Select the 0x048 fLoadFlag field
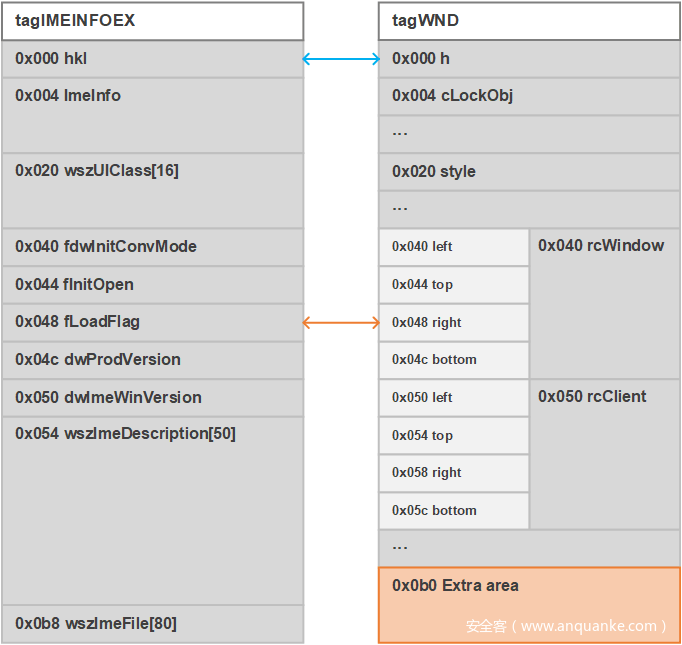Screen dimensions: 682x645 pyautogui.click(x=152, y=322)
